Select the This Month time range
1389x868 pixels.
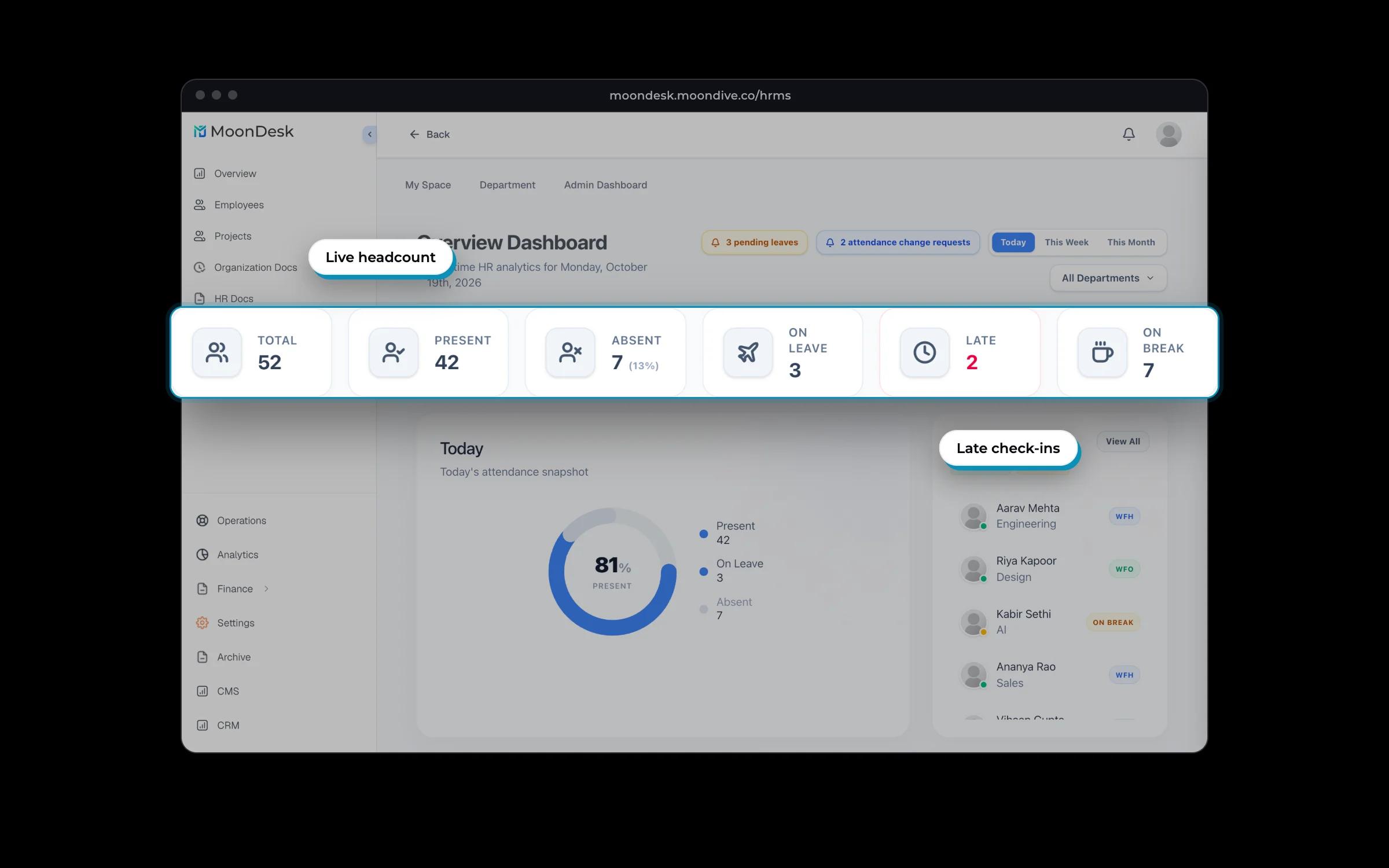(x=1131, y=242)
